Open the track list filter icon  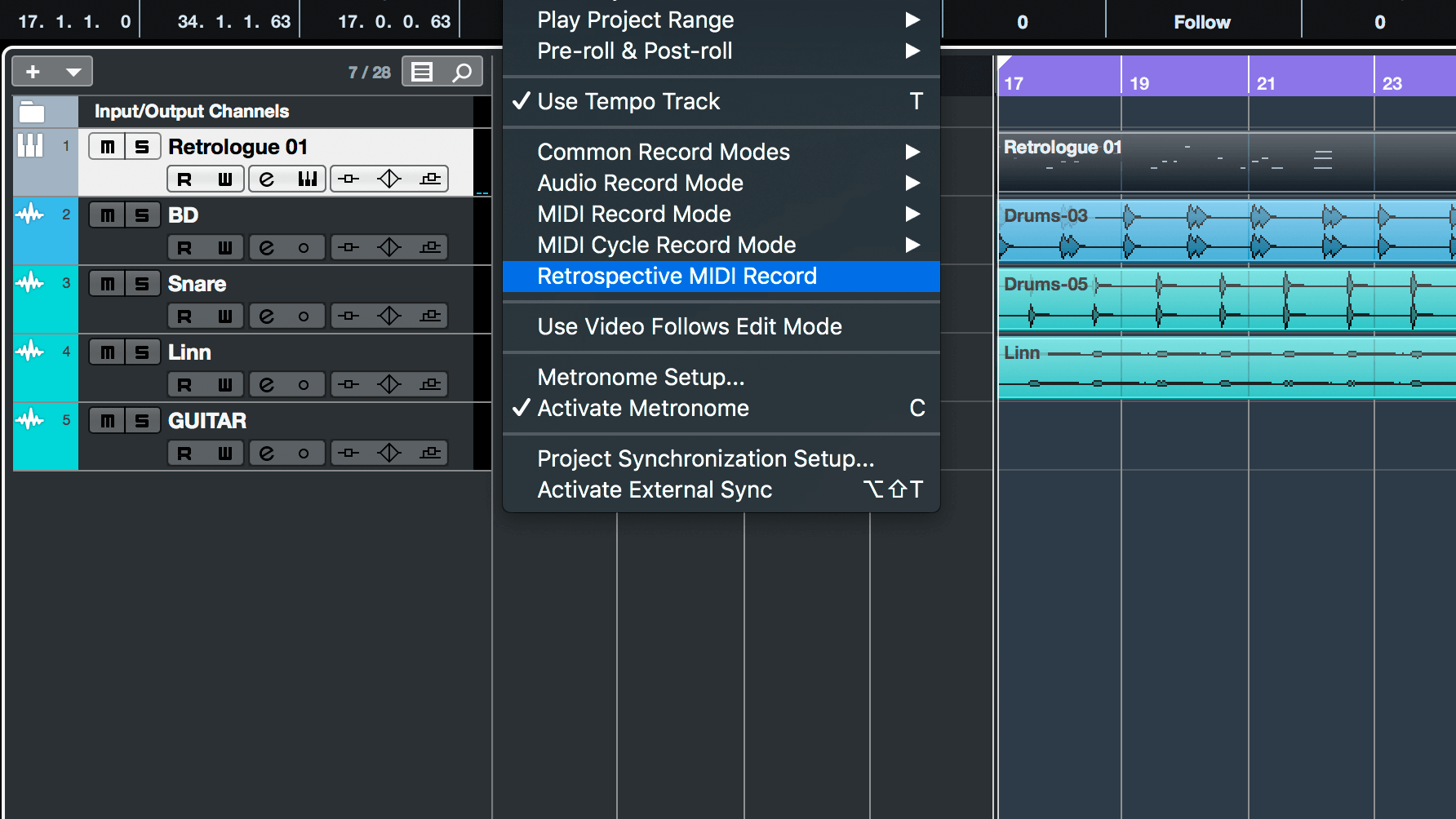422,72
